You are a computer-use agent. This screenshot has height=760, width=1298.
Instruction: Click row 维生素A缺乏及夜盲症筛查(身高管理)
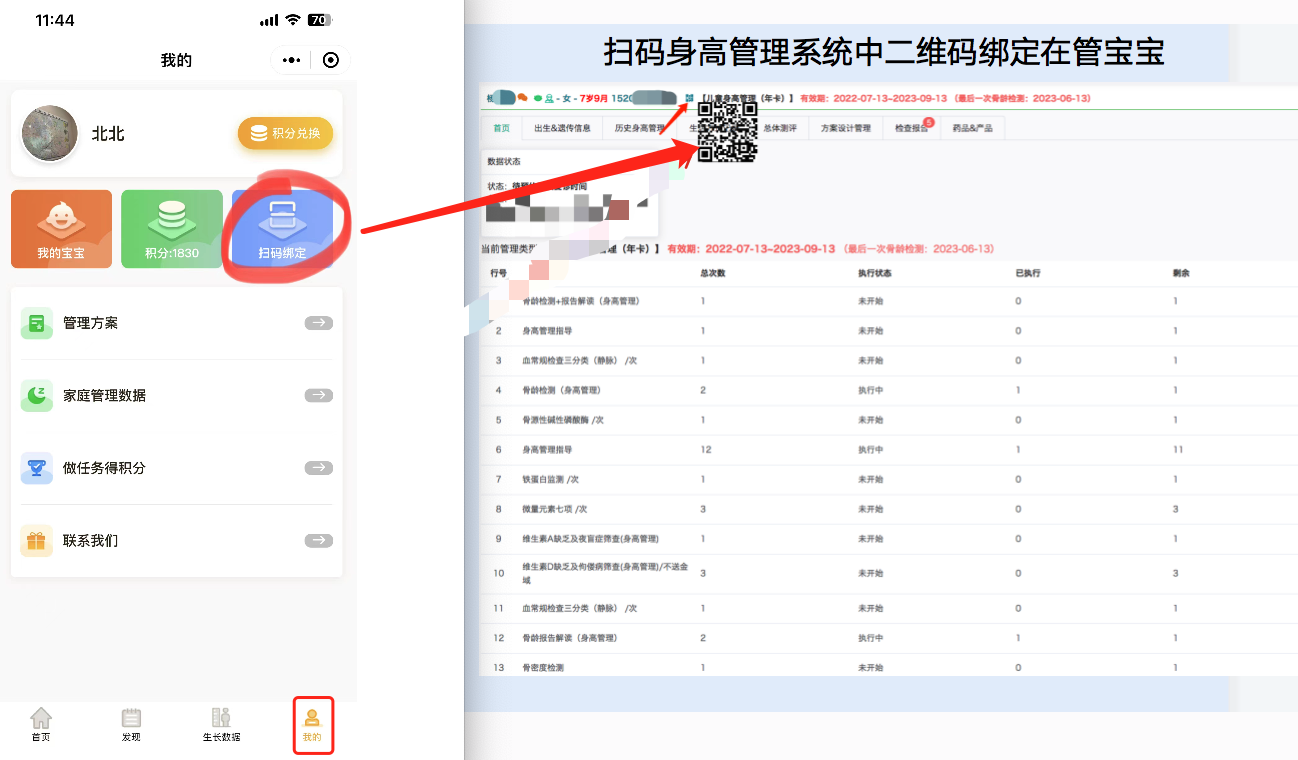point(890,539)
